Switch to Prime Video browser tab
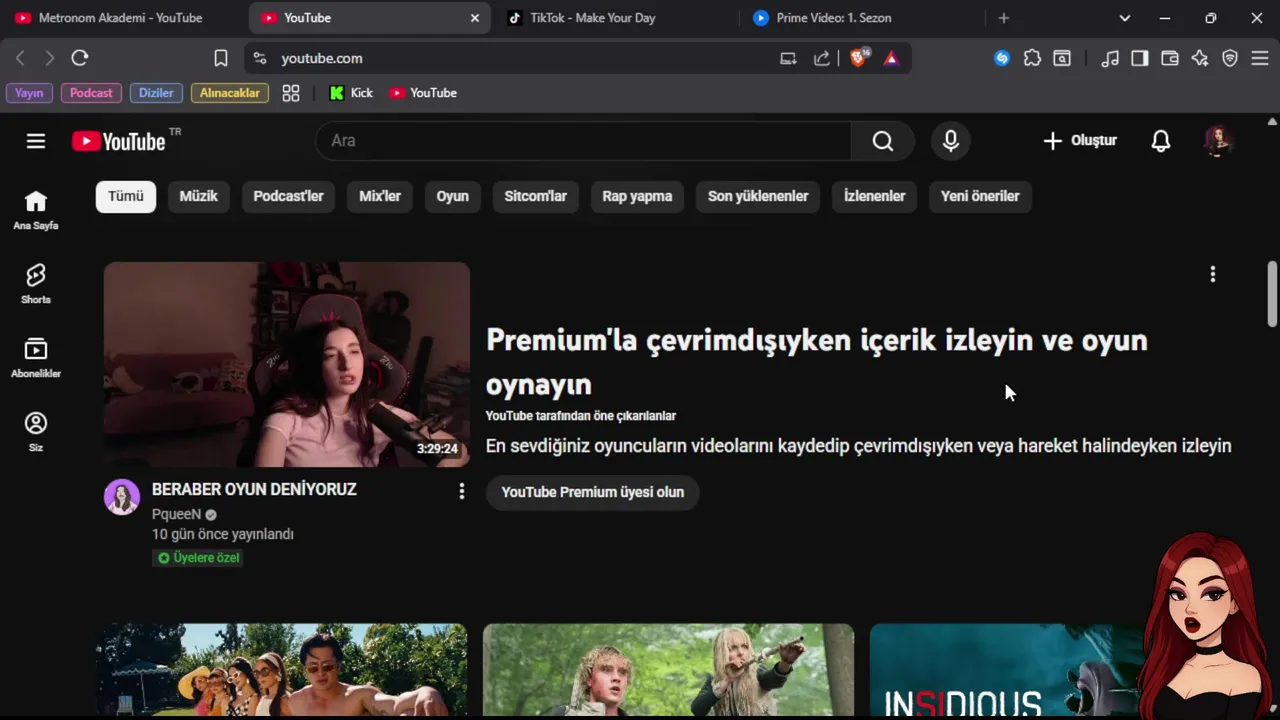Viewport: 1280px width, 720px height. click(x=860, y=18)
